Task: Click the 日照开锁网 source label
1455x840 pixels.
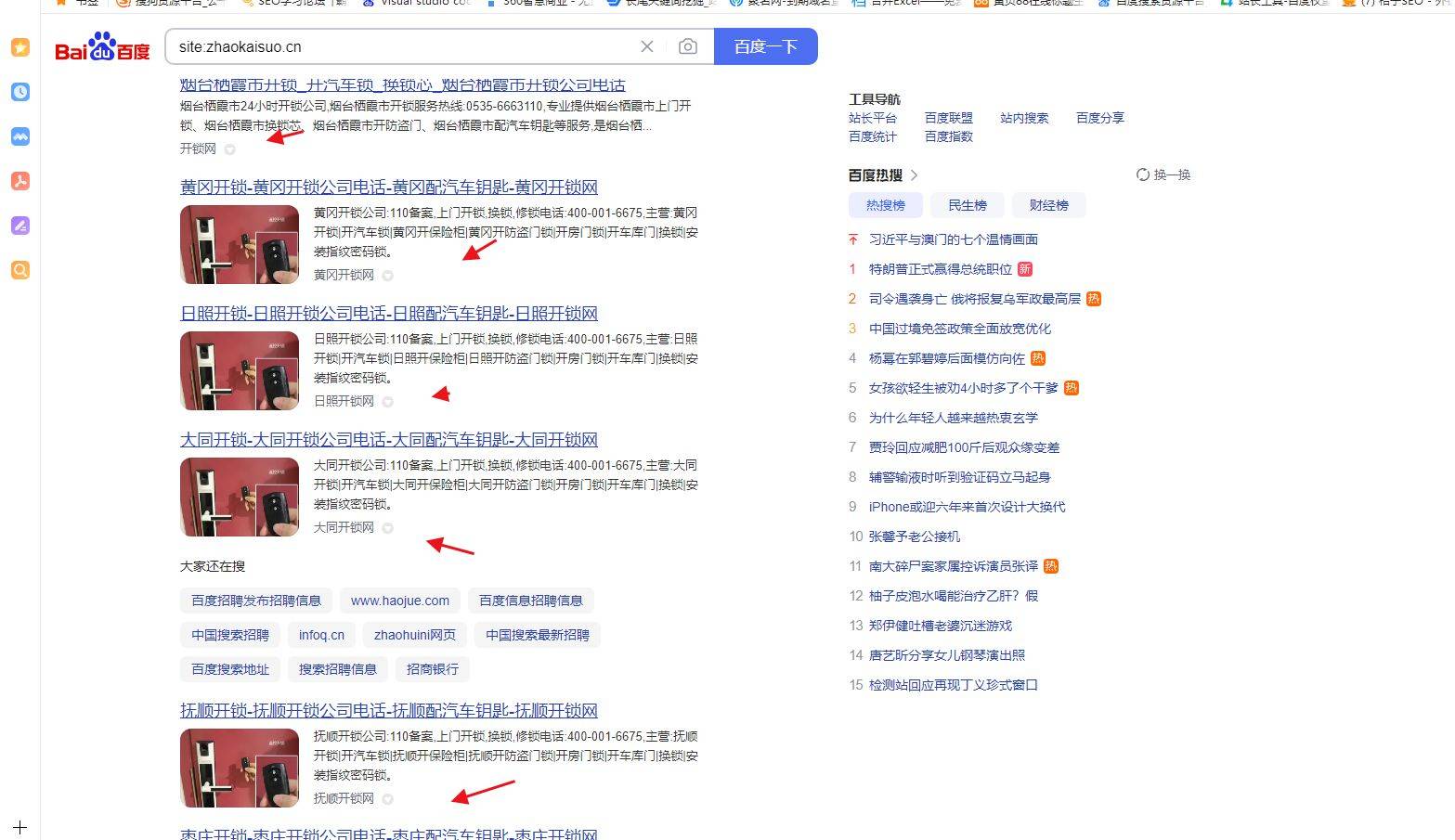Action: (344, 402)
